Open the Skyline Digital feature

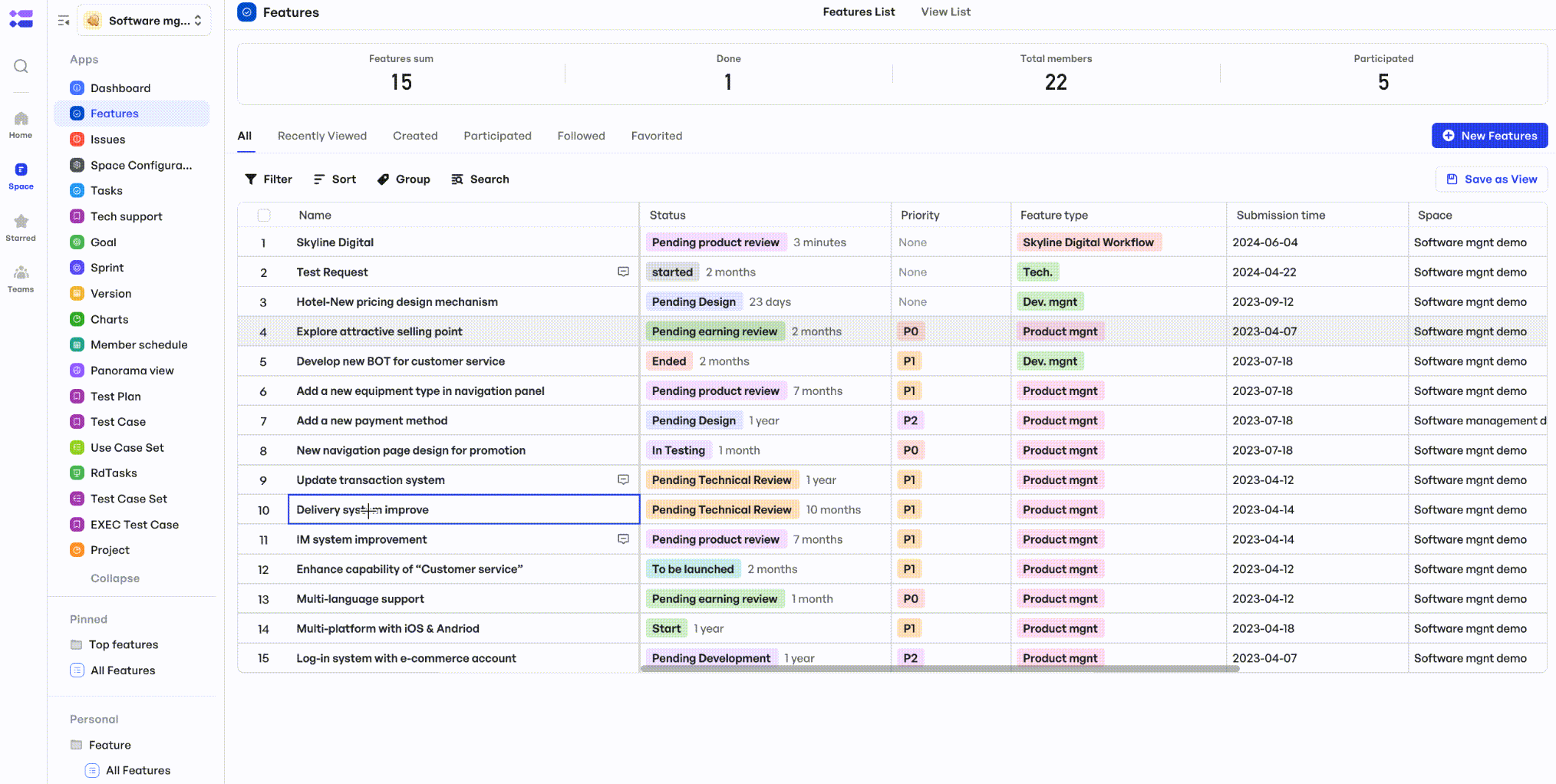tap(335, 242)
